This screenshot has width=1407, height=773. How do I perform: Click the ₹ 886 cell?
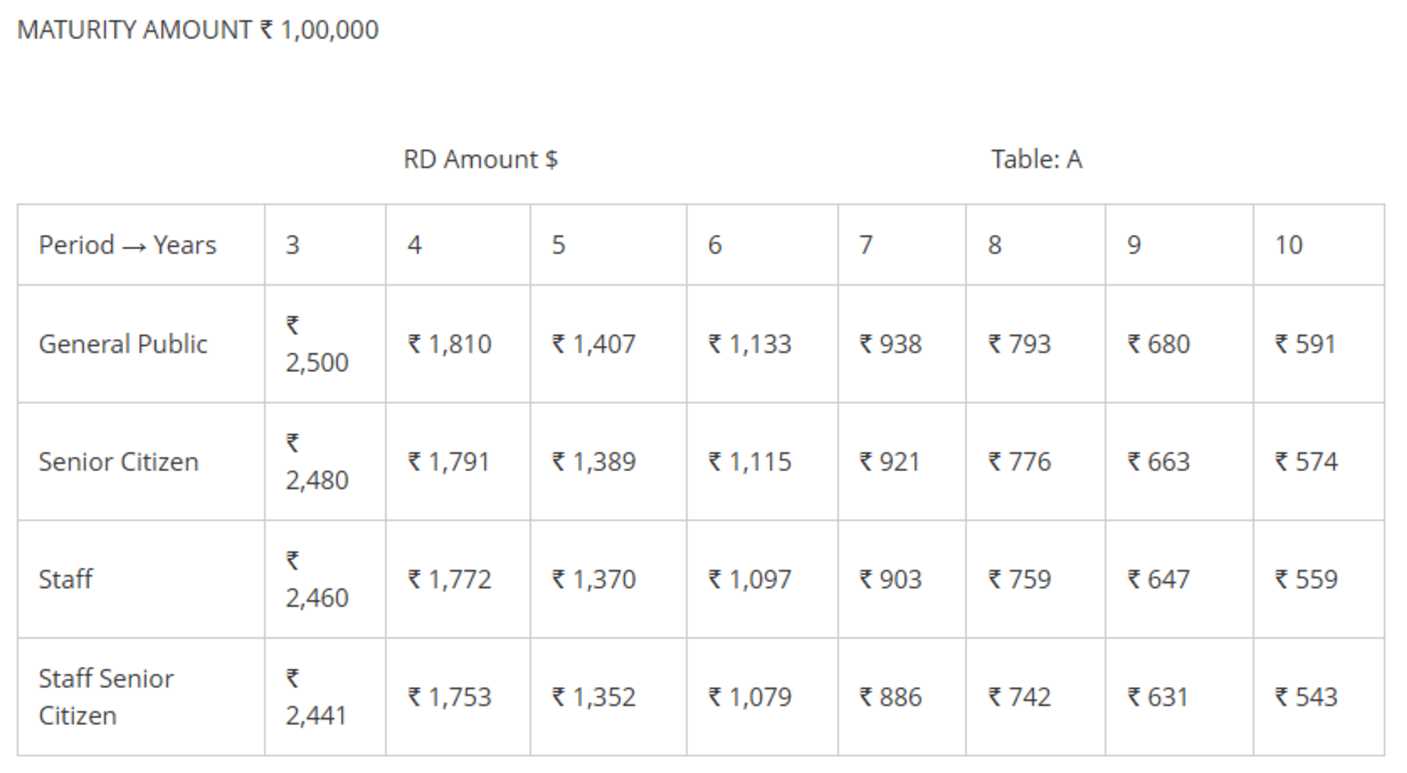[890, 697]
